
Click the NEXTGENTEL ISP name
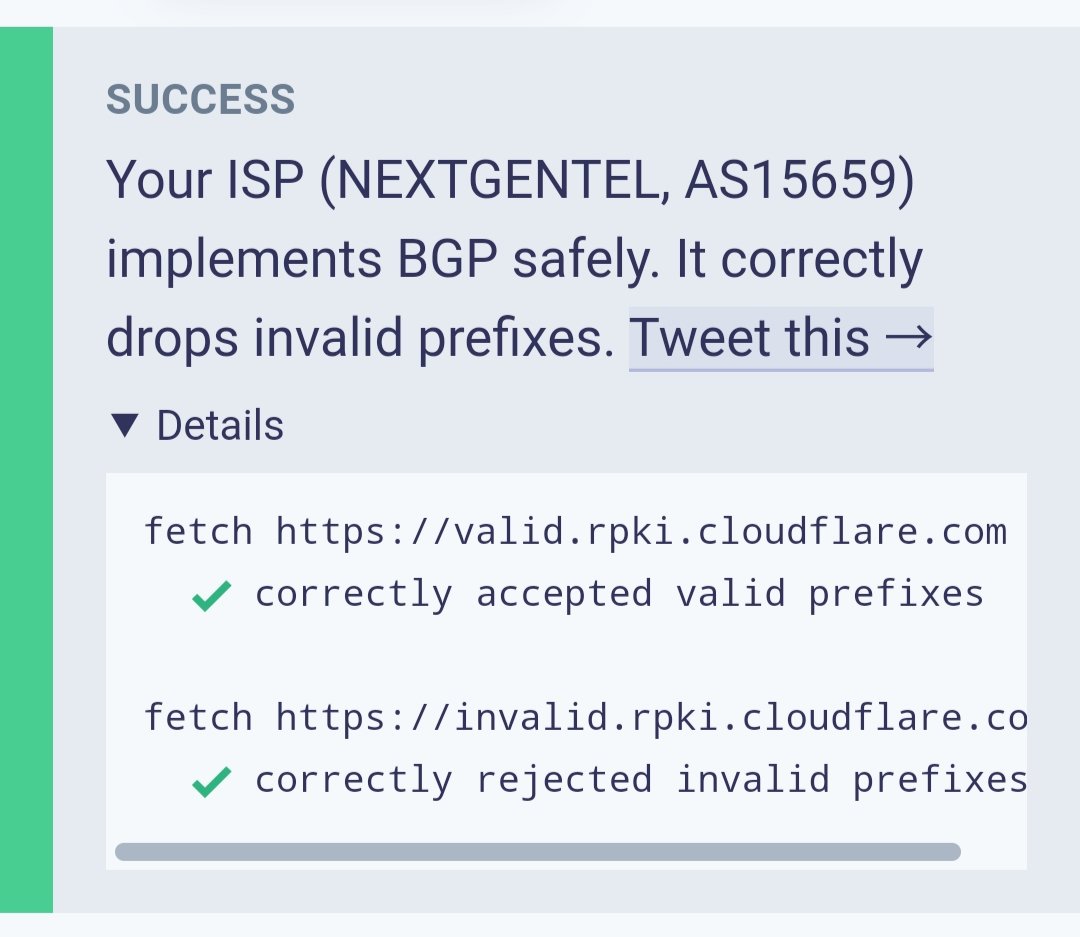pyautogui.click(x=498, y=181)
